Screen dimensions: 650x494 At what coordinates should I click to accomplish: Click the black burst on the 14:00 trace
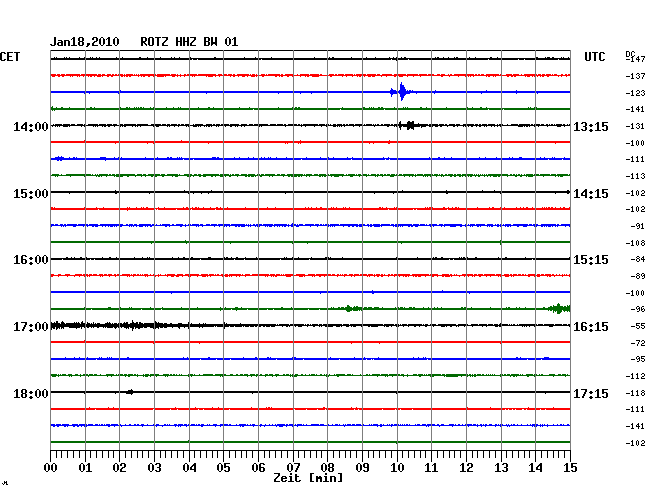410,125
